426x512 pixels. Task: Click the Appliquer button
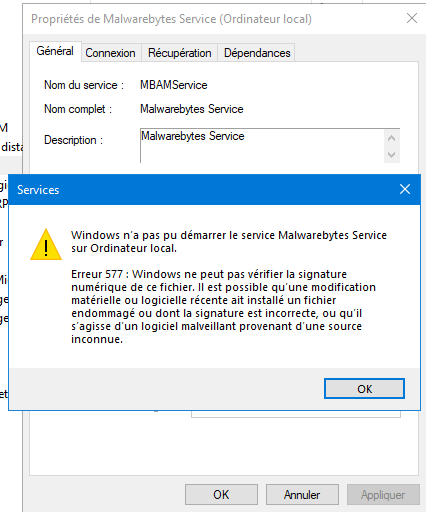383,495
